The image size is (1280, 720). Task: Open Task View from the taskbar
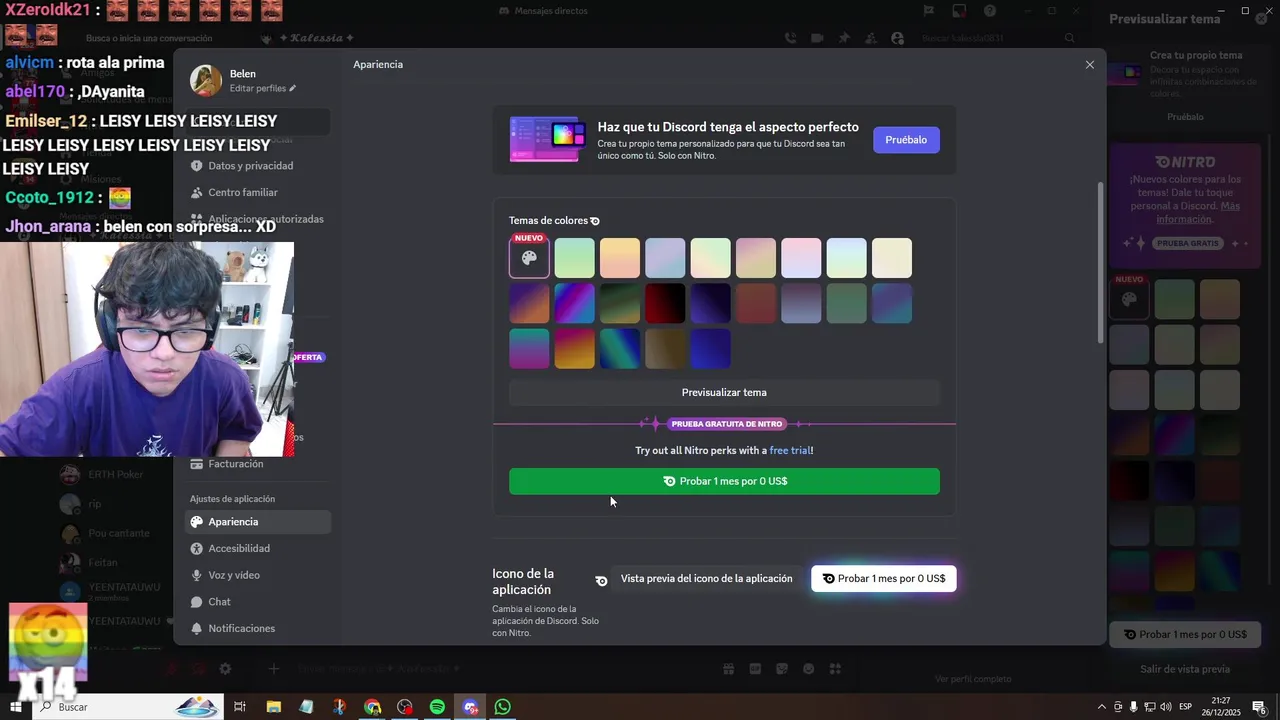(240, 707)
